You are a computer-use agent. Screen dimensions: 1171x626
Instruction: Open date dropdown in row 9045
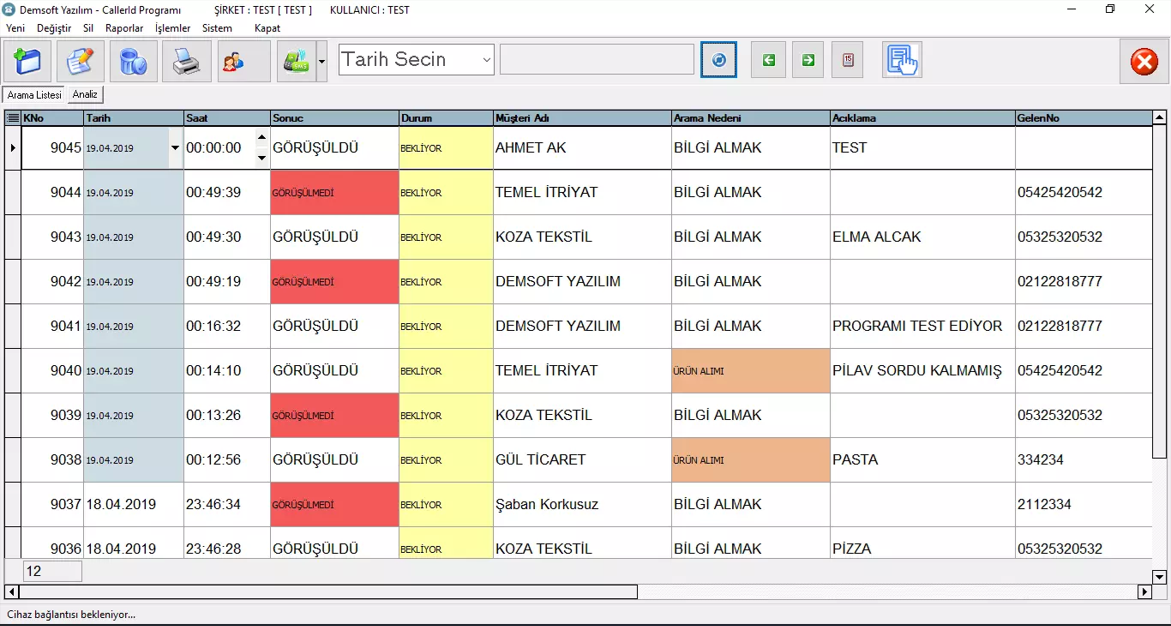pos(175,148)
